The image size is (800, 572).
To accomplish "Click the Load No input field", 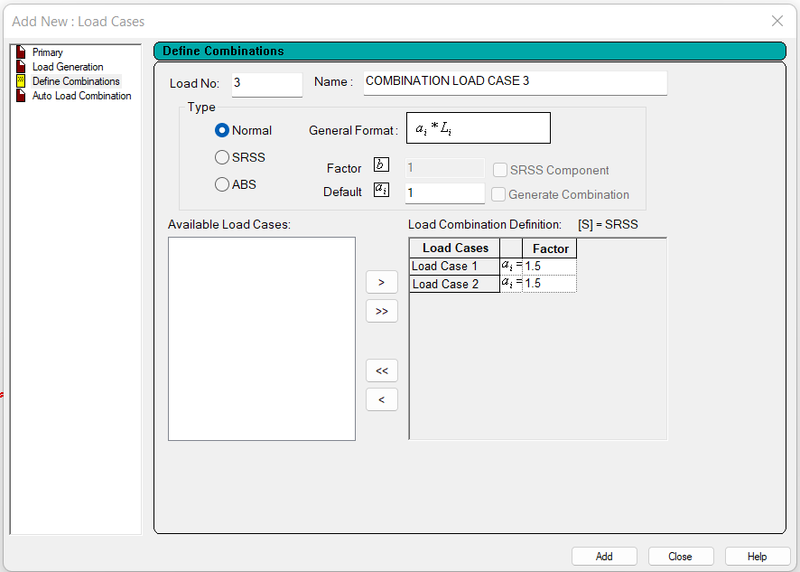I will 267,84.
